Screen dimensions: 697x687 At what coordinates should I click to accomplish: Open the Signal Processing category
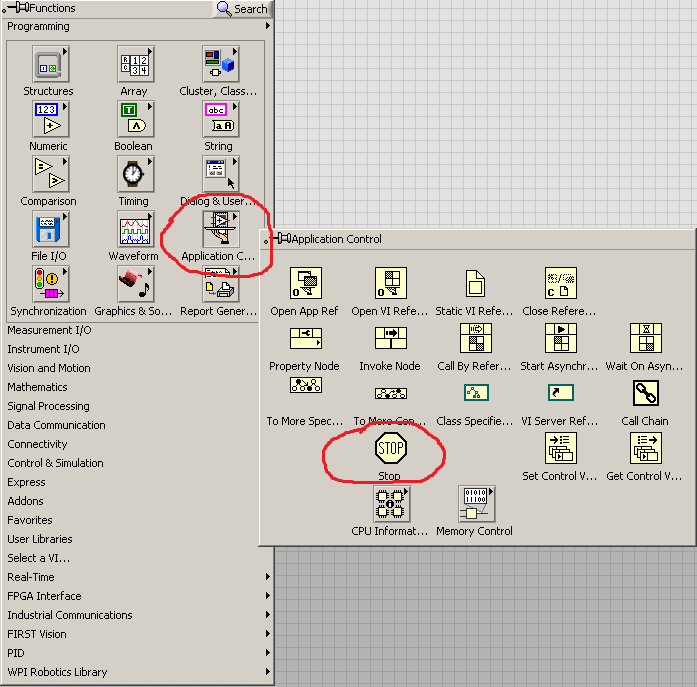pyautogui.click(x=48, y=406)
